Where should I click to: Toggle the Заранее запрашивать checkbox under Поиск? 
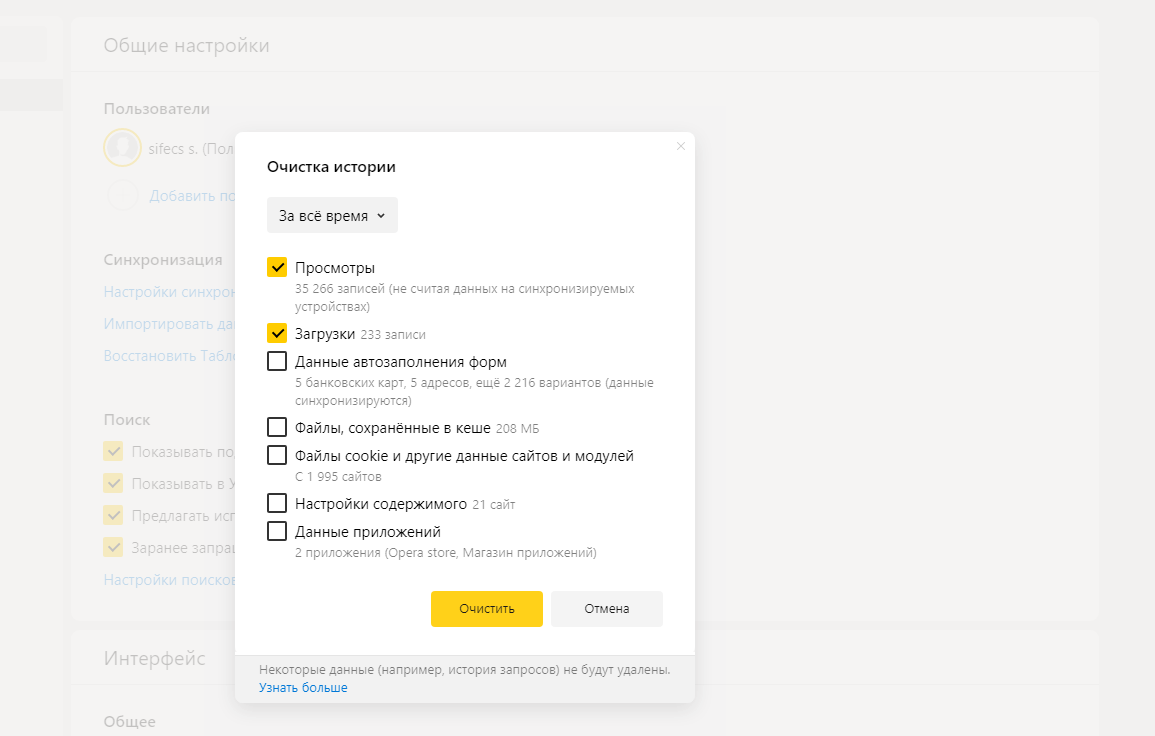pyautogui.click(x=113, y=547)
